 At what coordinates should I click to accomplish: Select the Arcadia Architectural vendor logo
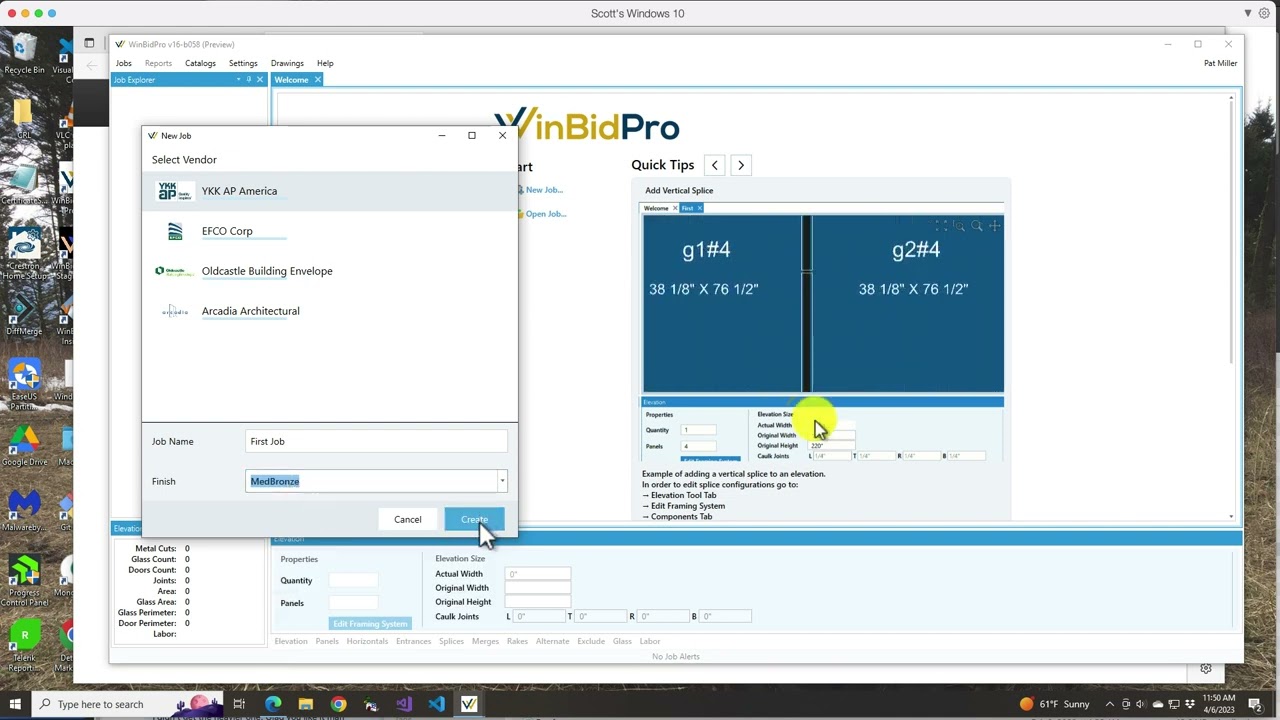click(x=175, y=311)
